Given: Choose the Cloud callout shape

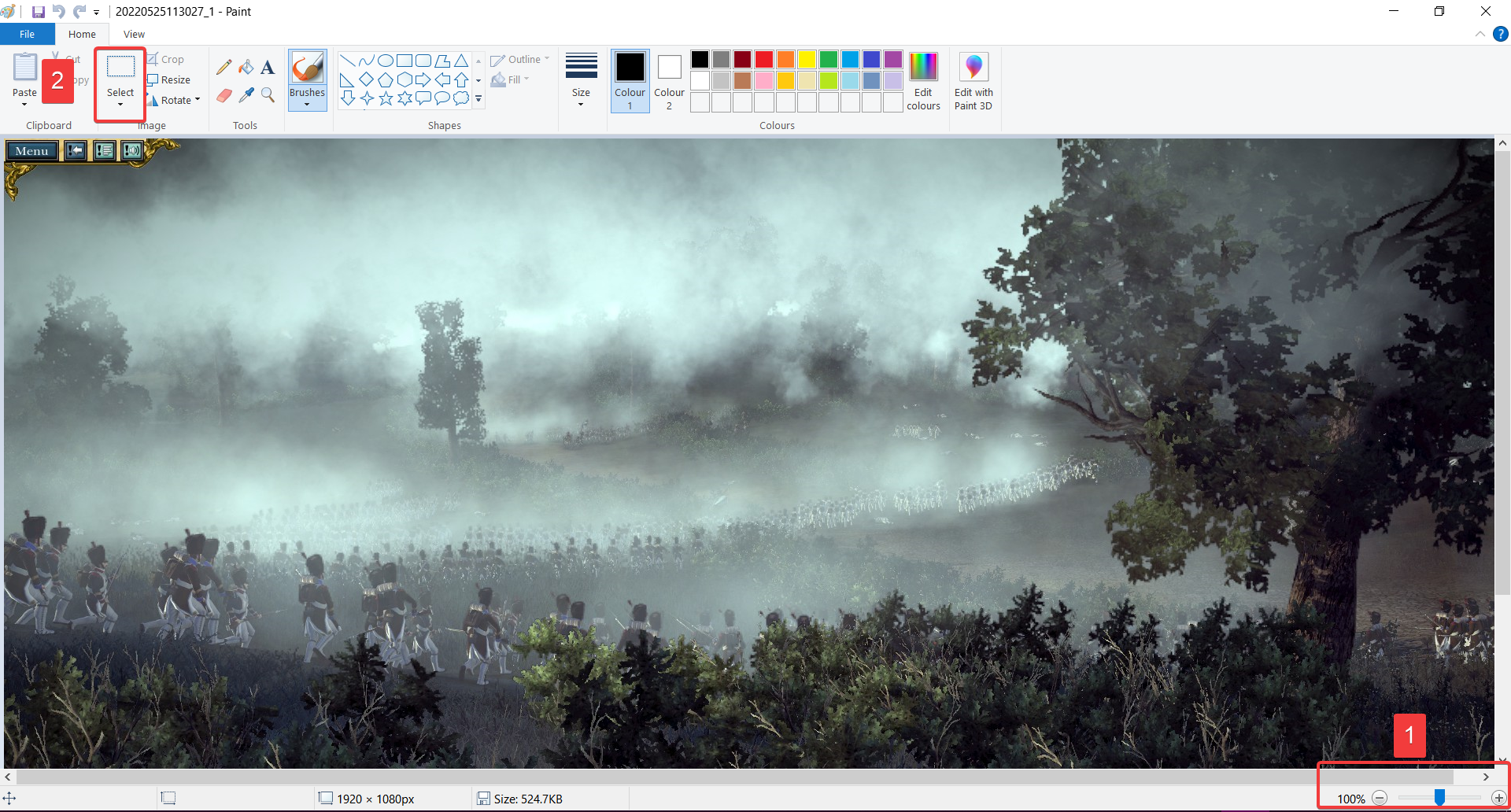Looking at the screenshot, I should [461, 98].
